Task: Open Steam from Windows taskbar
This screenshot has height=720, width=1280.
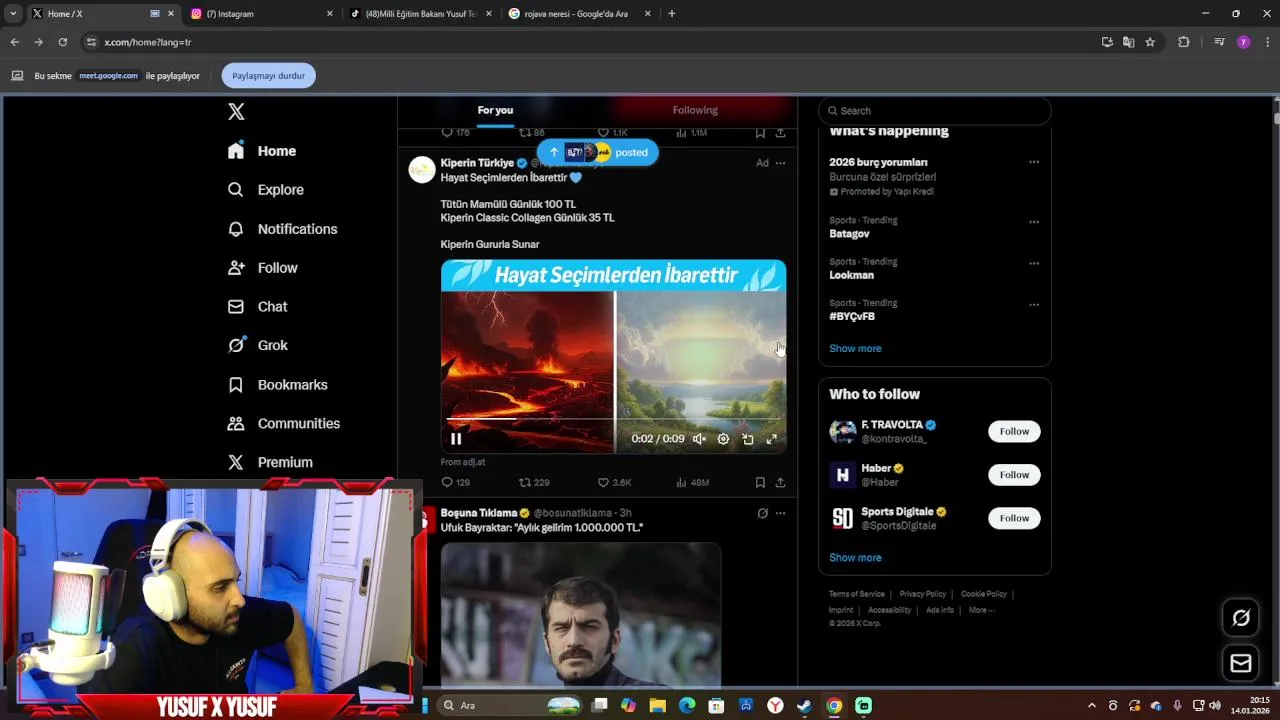Action: [804, 705]
